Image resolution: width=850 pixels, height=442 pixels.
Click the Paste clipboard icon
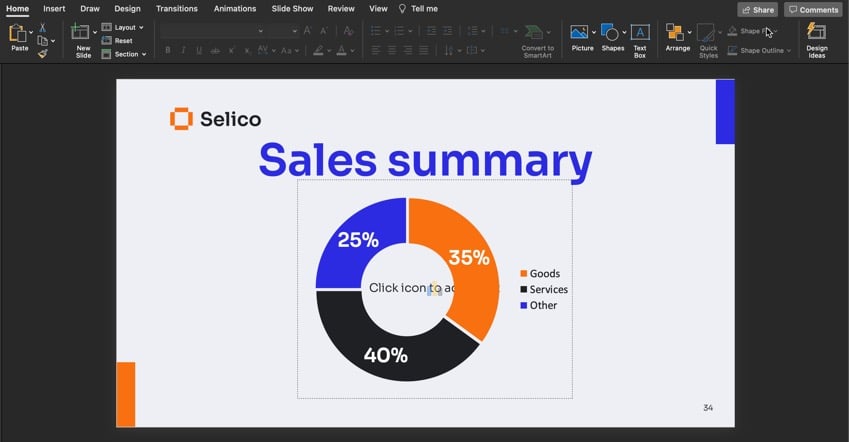click(17, 35)
